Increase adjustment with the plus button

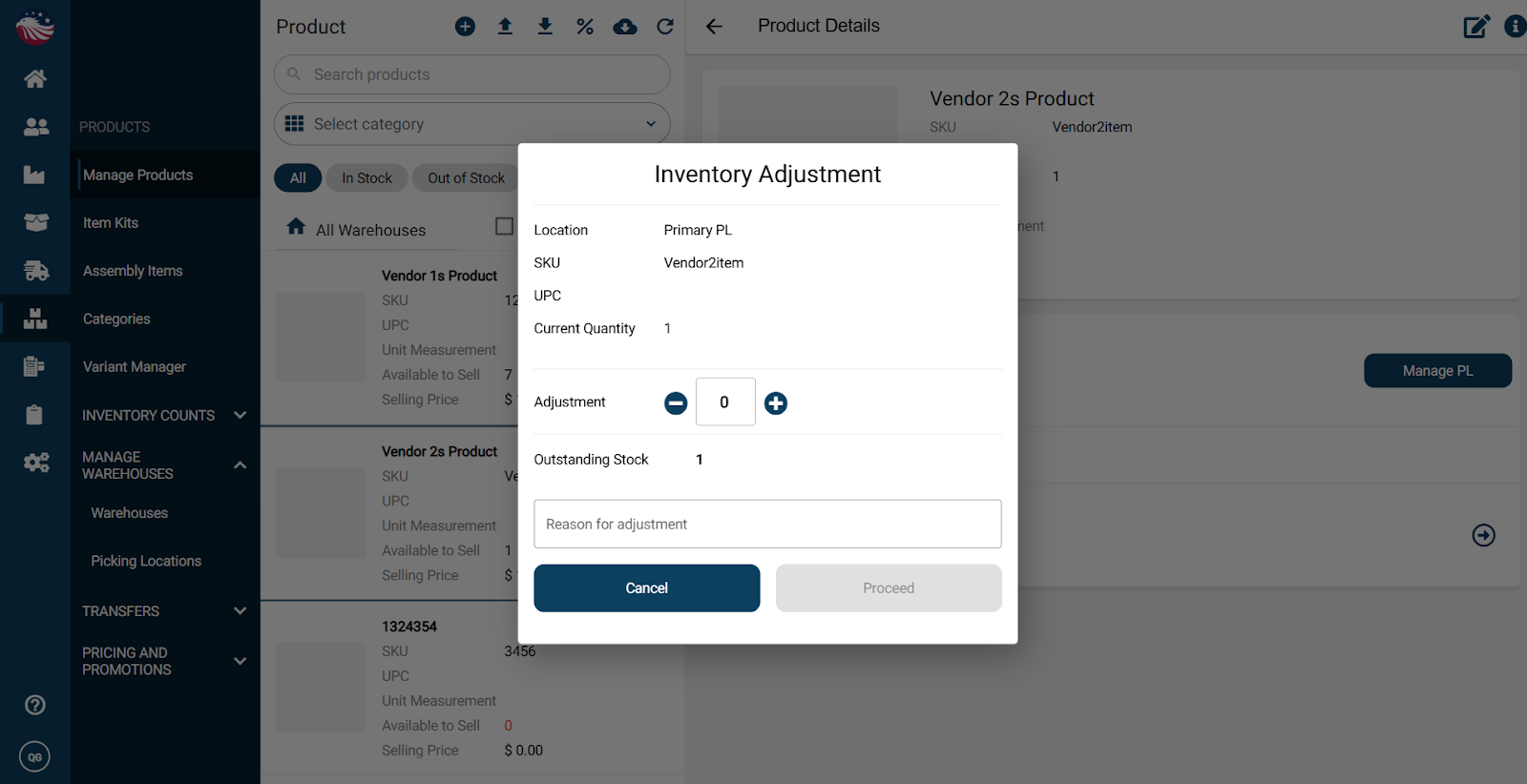click(776, 403)
